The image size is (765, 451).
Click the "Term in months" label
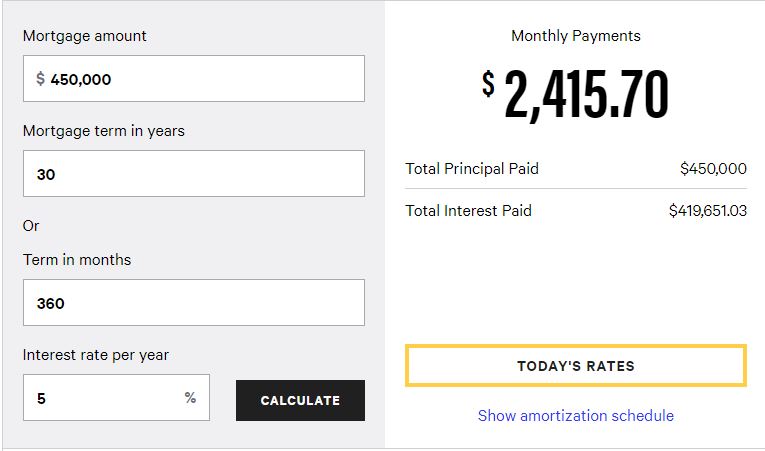point(77,260)
